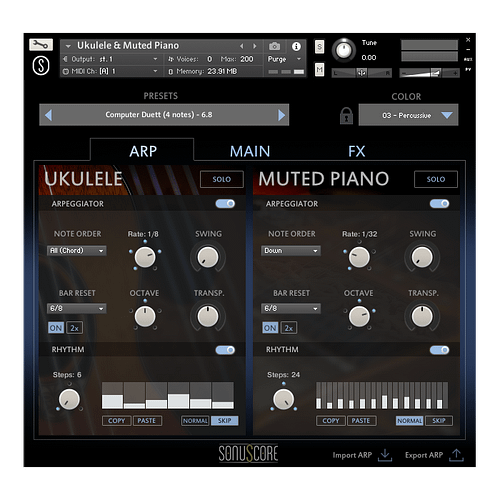This screenshot has width=500, height=500.
Task: Disable Ukulele bar reset ON button
Action: pyautogui.click(x=56, y=328)
